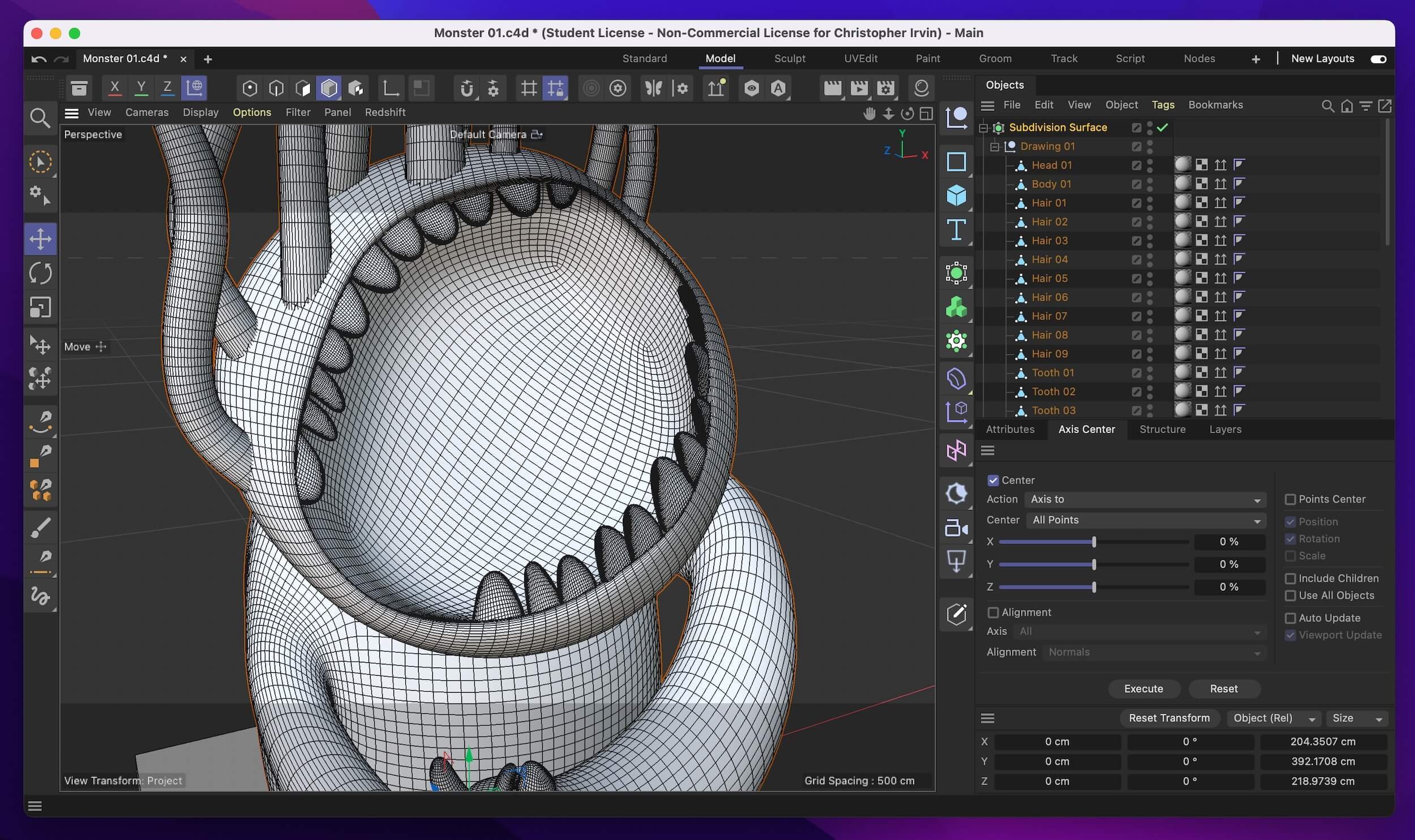Toggle the Center checkbox

pyautogui.click(x=993, y=481)
